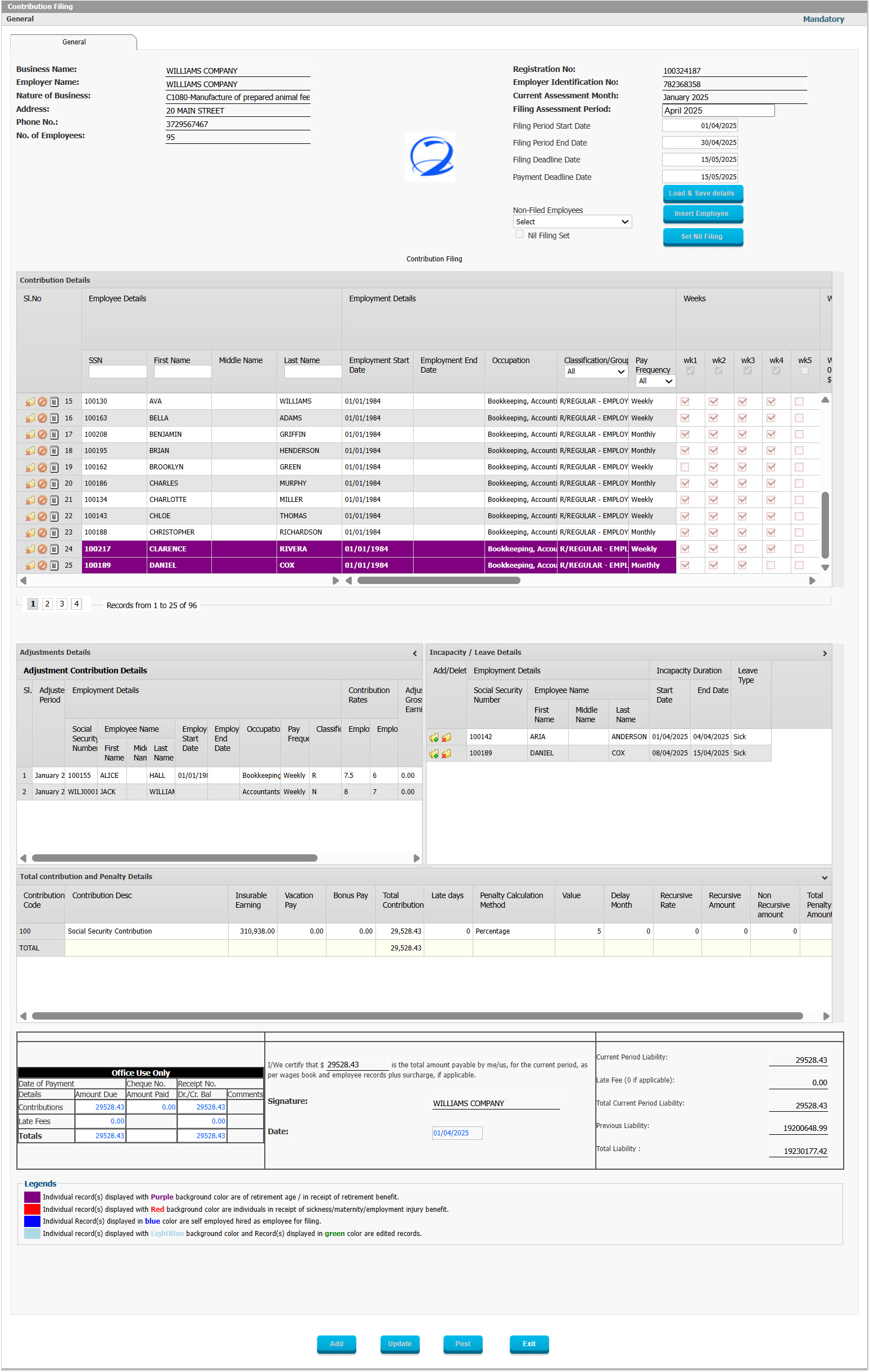This screenshot has height=1372, width=870.
Task: Open notepad icon for CLARENCE RIVERA row
Action: pyautogui.click(x=54, y=549)
